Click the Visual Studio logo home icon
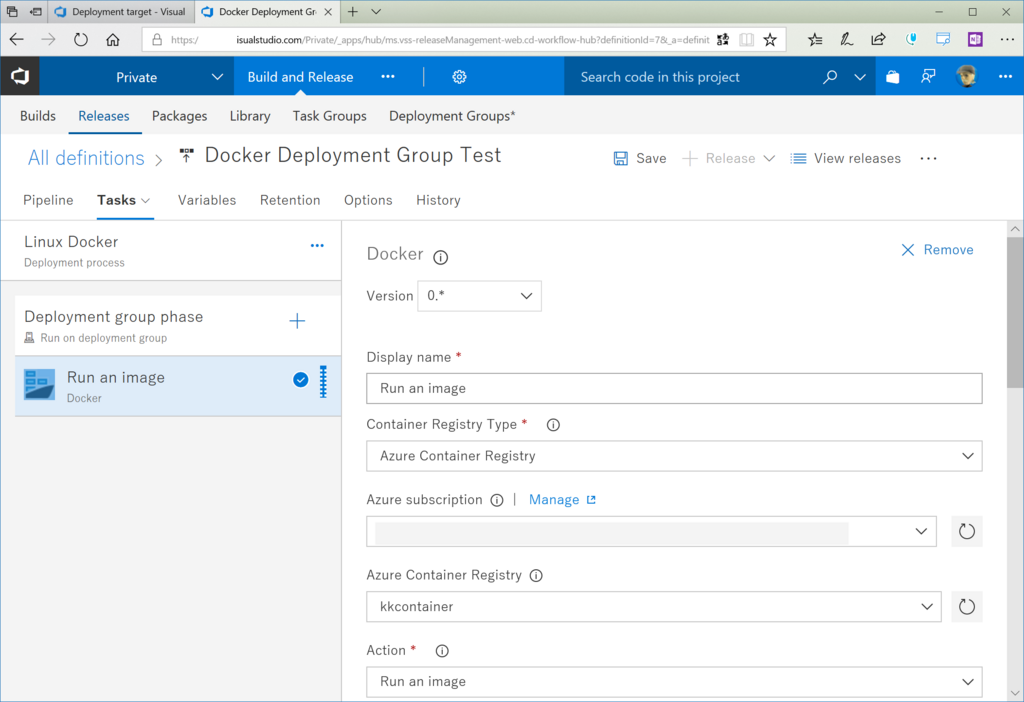Viewport: 1024px width, 702px height. pos(20,76)
